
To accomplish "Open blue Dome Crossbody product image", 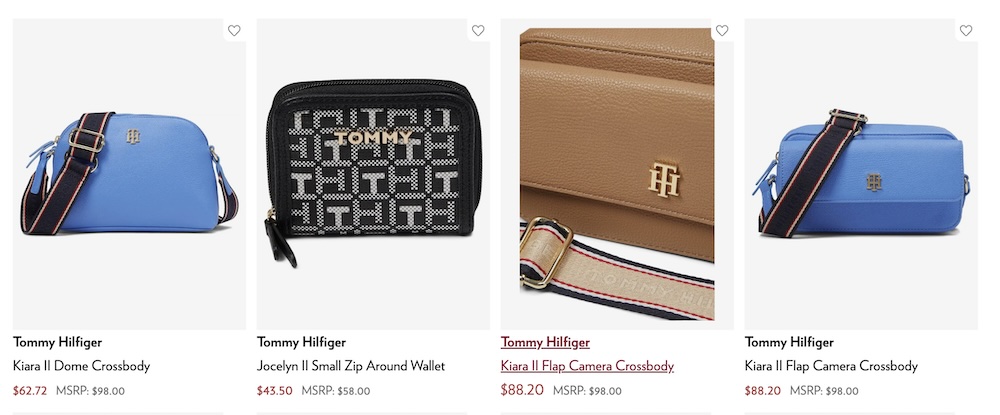I will click(129, 173).
